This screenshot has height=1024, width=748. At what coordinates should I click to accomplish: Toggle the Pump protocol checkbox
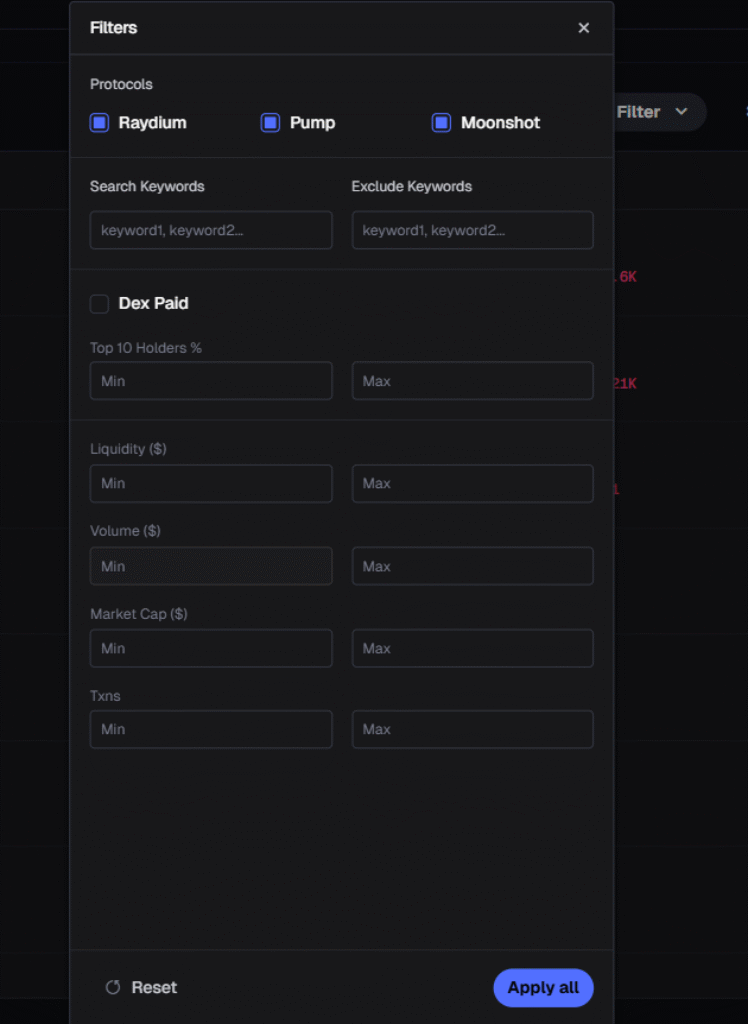coord(270,123)
